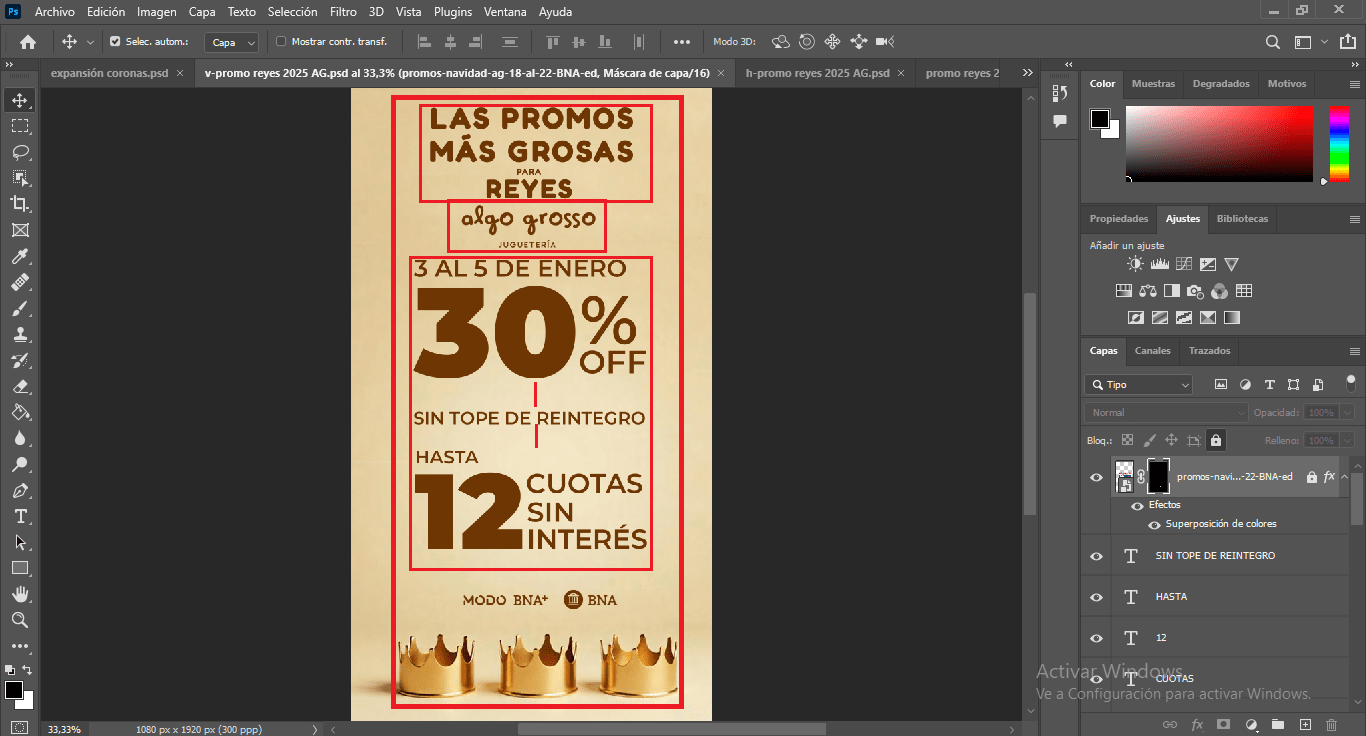Create a new group folder icon

coord(1277,724)
